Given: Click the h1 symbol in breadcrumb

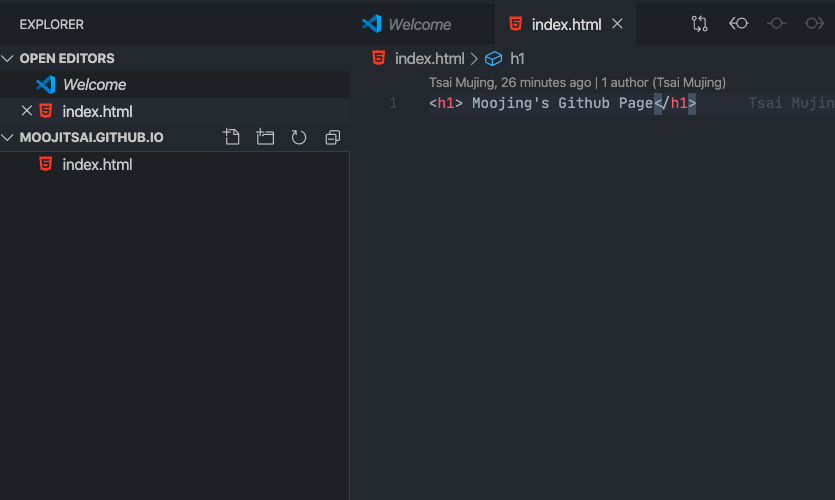Looking at the screenshot, I should pos(517,59).
